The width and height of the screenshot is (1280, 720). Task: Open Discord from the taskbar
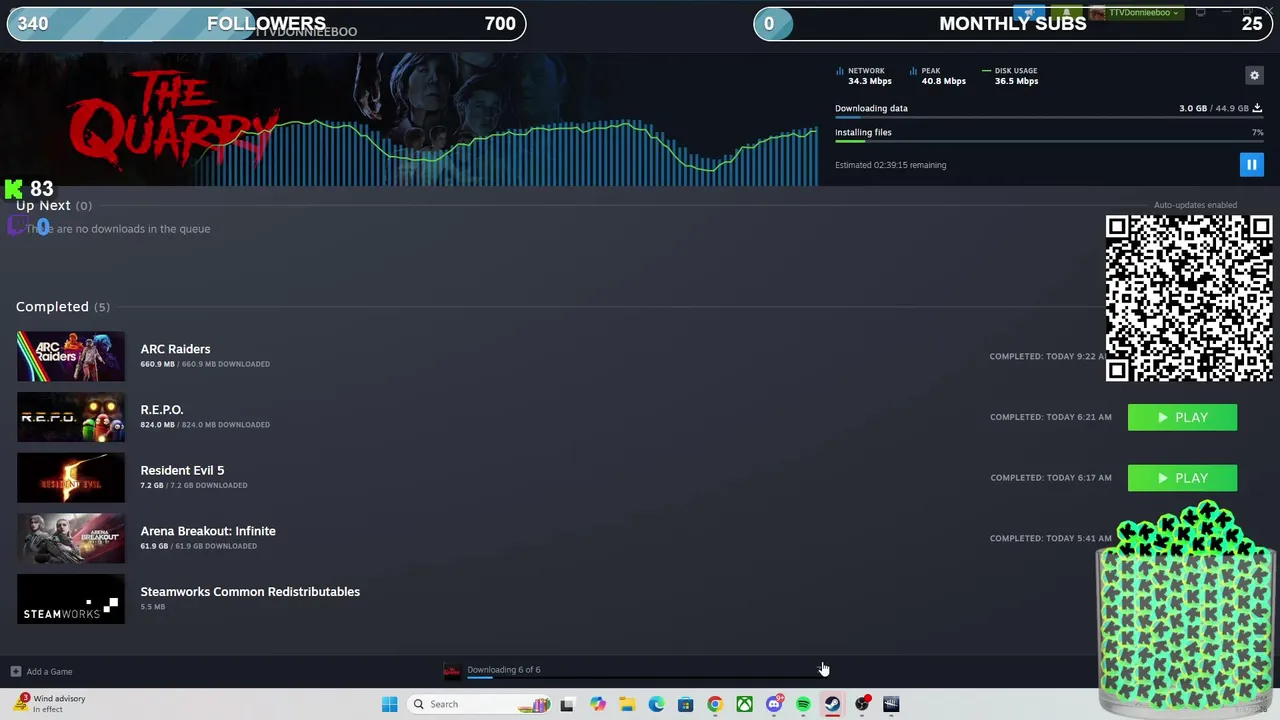(x=774, y=704)
